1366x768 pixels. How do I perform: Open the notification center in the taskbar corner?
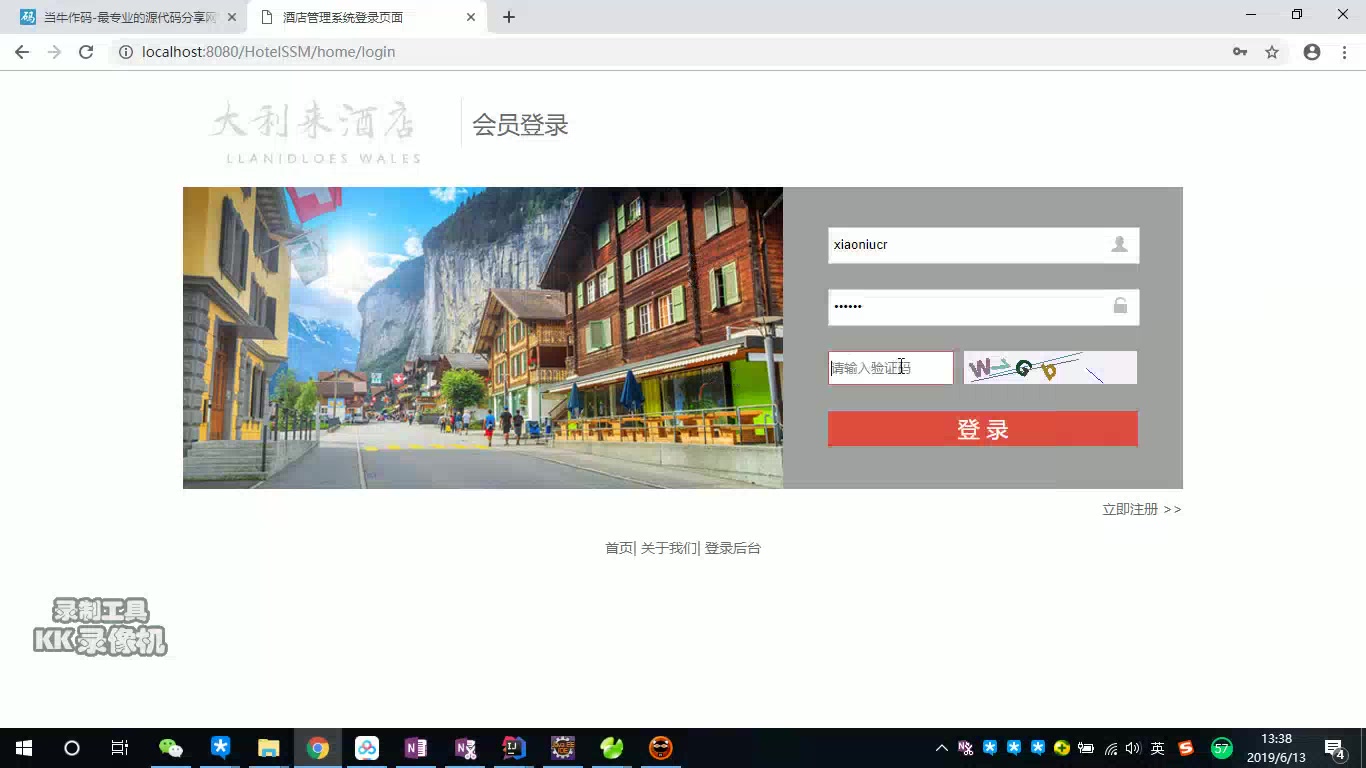click(x=1334, y=748)
